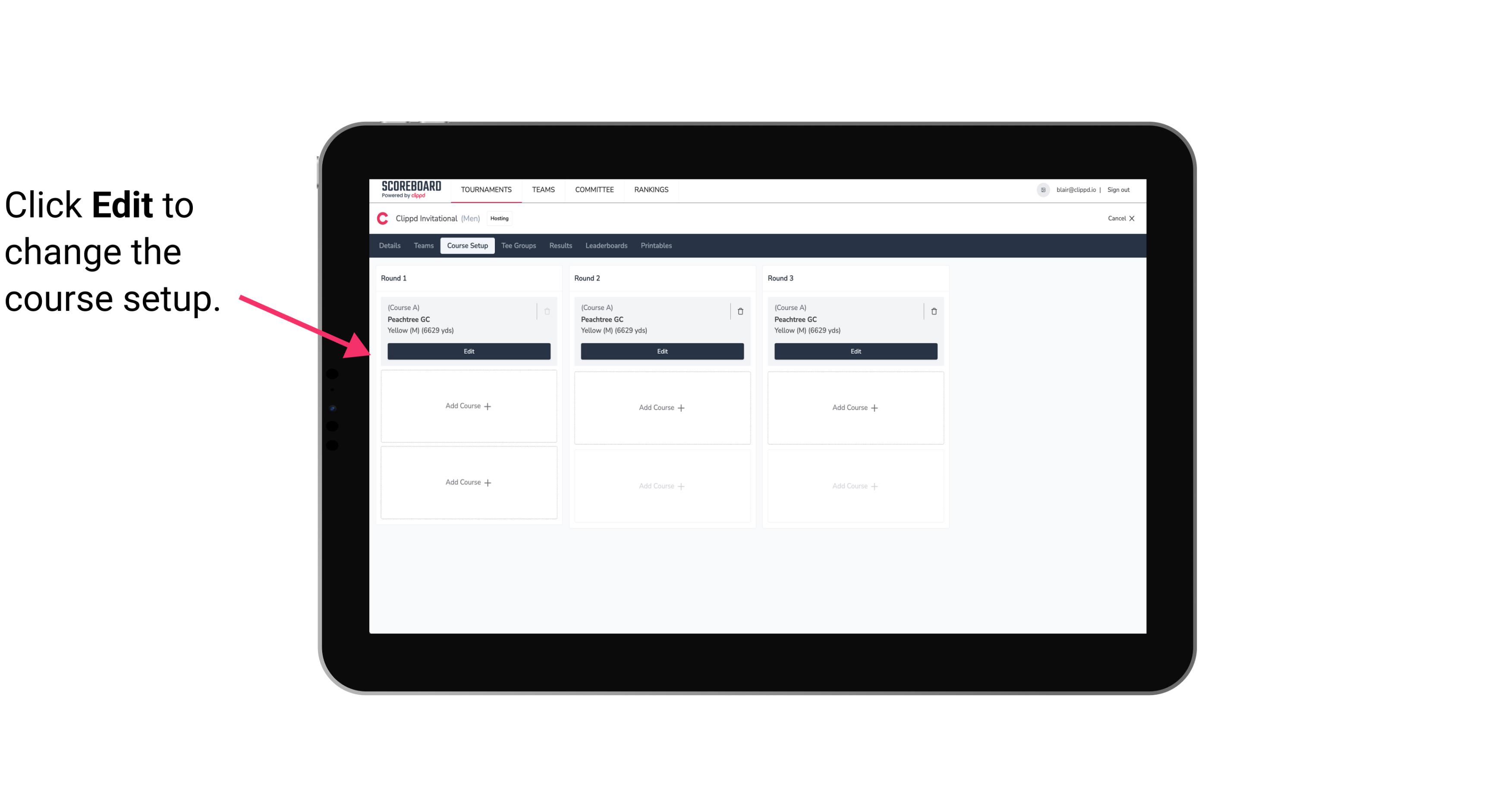
Task: Expand the TOURNAMENTS navigation menu item
Action: (x=487, y=189)
